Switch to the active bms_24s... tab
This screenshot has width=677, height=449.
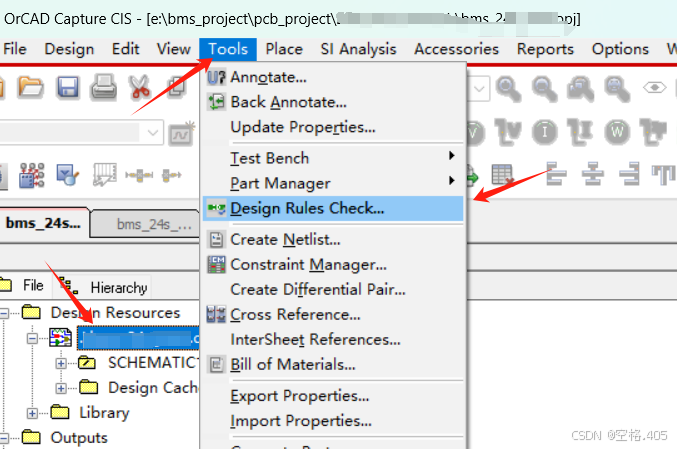tap(43, 223)
